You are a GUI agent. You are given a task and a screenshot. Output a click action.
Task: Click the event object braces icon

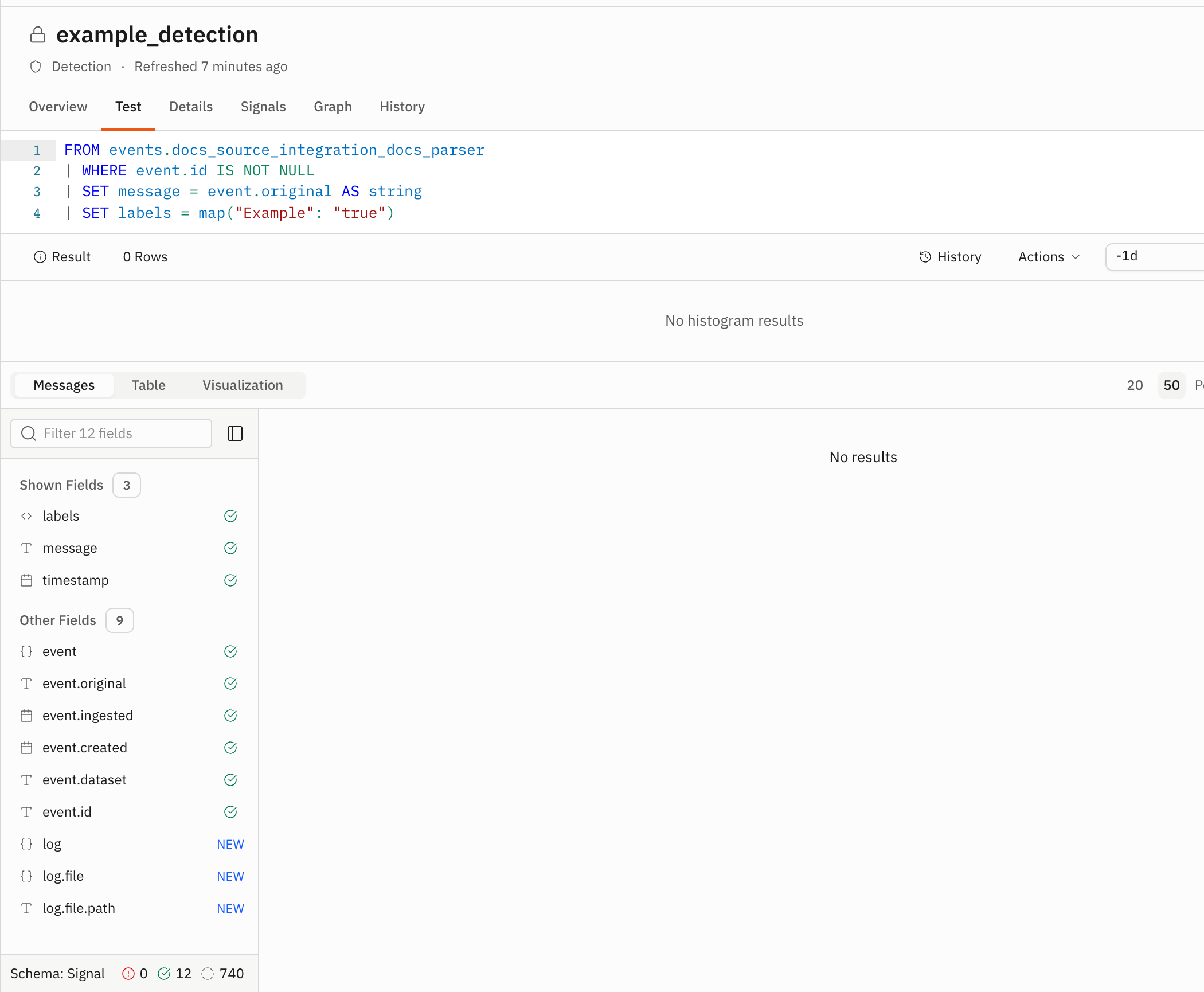click(x=26, y=651)
